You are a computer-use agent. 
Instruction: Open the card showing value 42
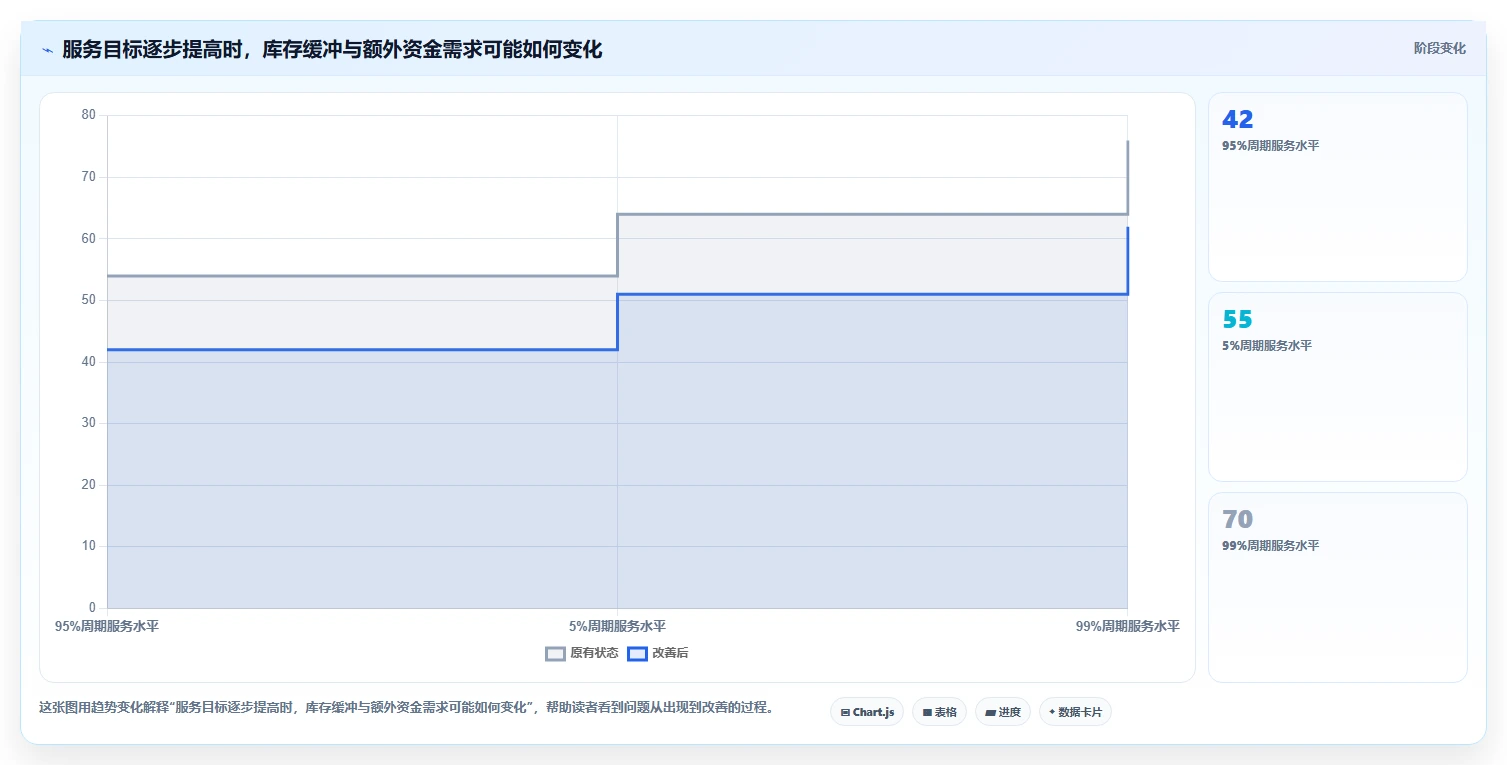click(x=1338, y=187)
